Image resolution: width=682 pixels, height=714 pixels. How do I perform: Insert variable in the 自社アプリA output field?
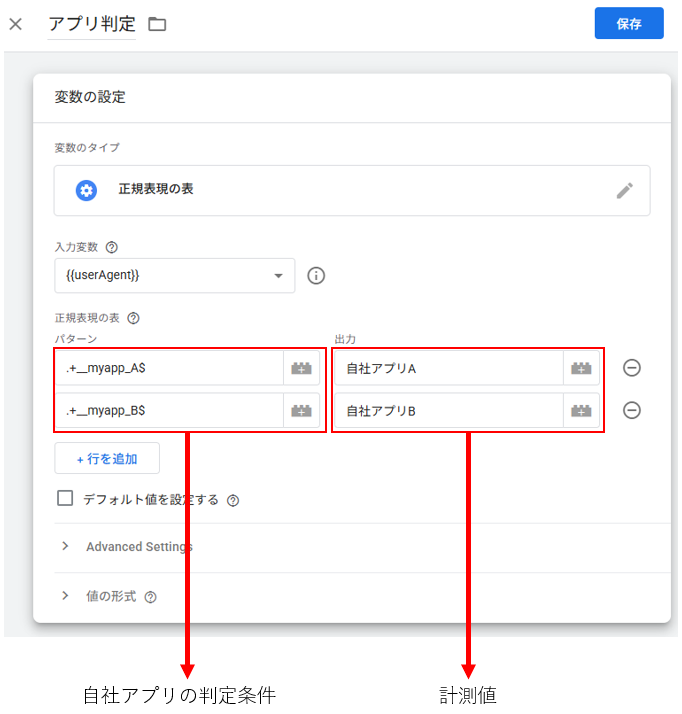[x=581, y=368]
